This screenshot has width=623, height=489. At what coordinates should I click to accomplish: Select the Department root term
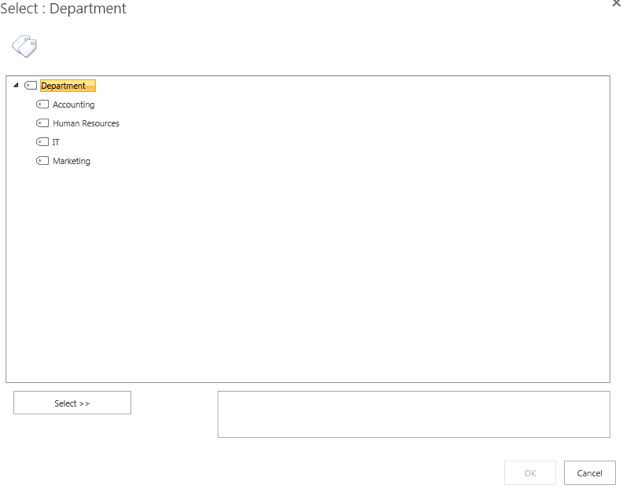[68, 85]
